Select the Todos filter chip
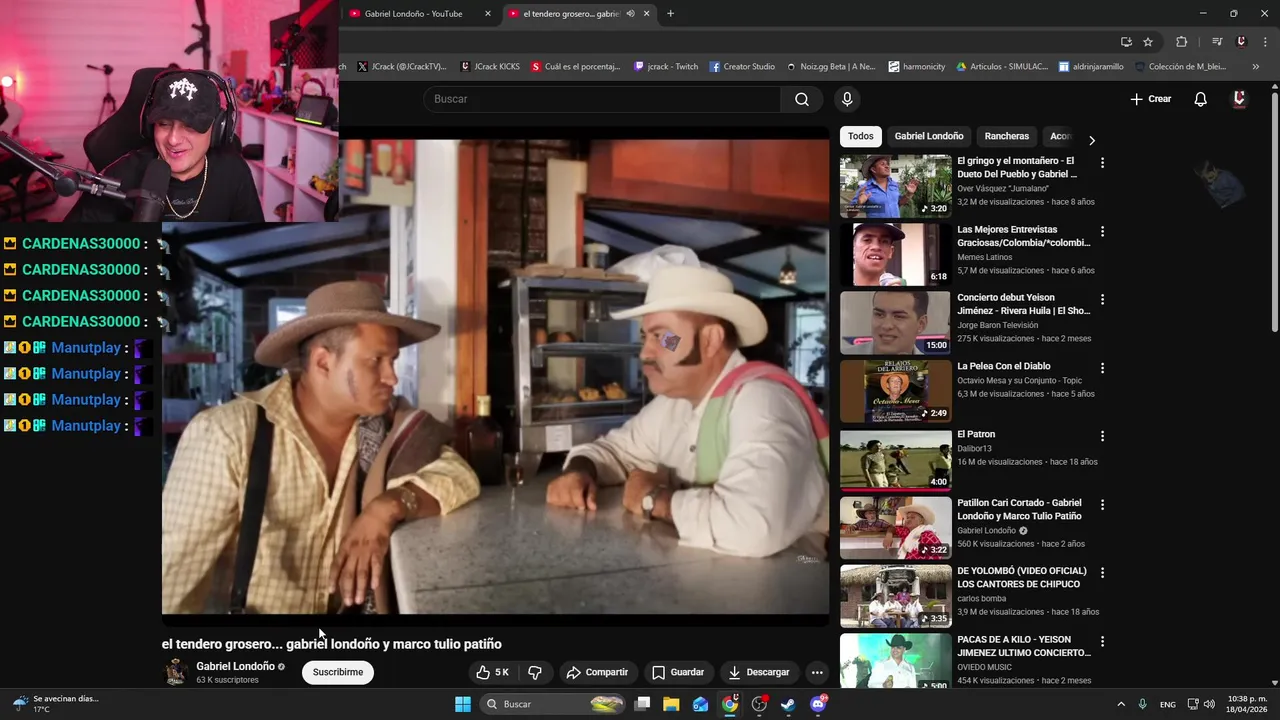 [860, 136]
